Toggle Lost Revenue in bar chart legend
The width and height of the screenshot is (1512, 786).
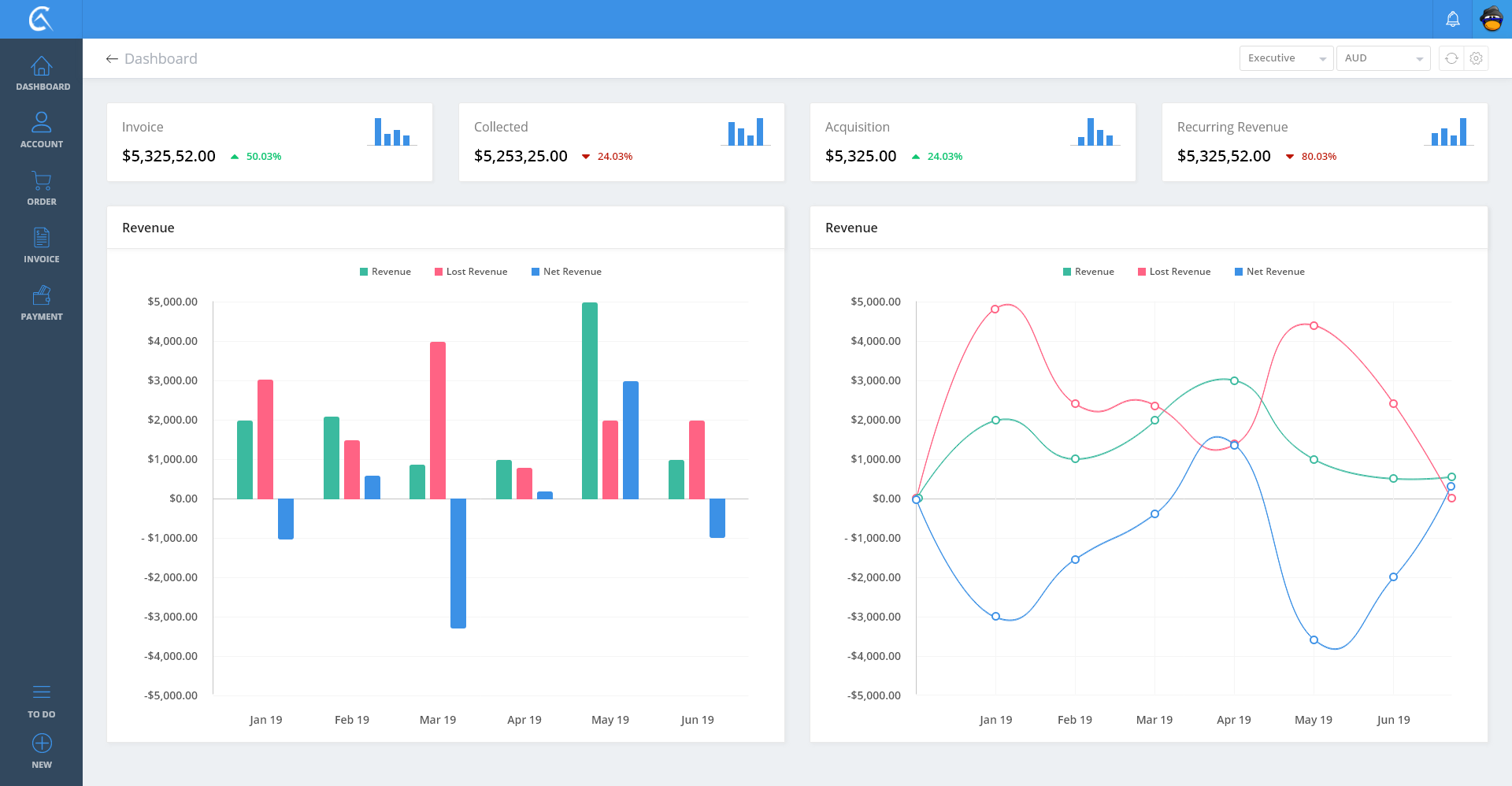(471, 272)
